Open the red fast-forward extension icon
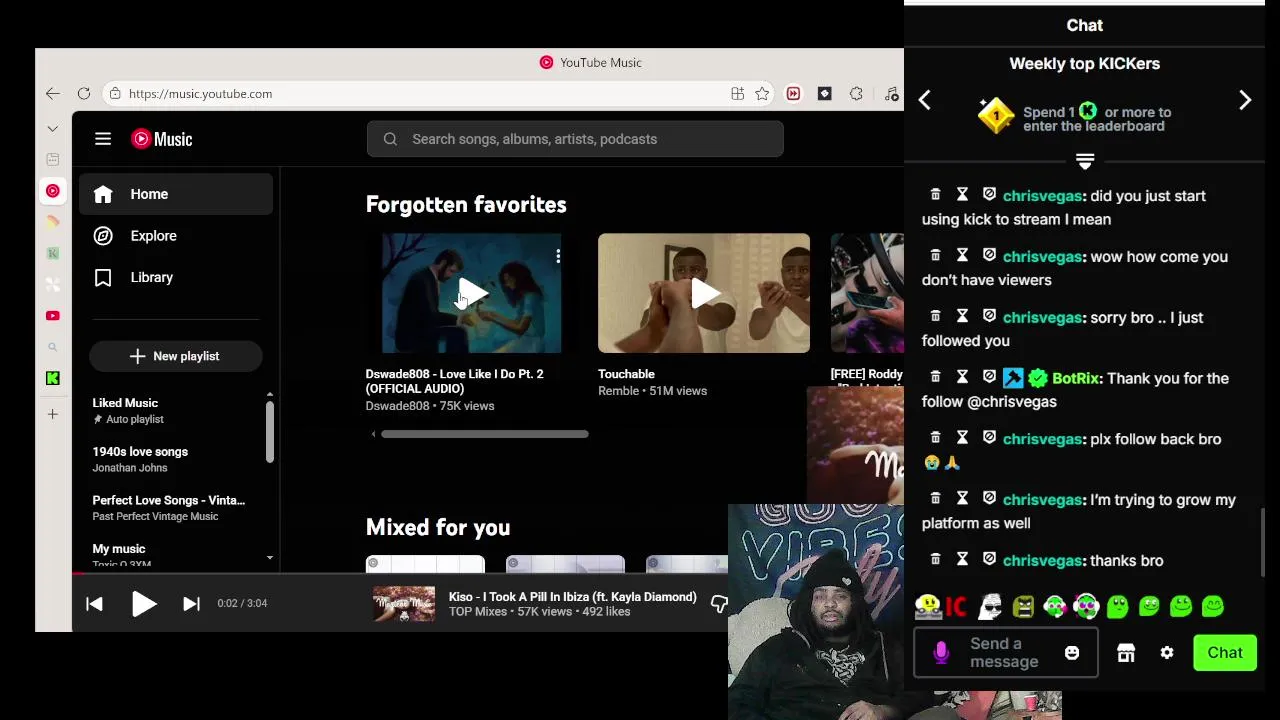Image resolution: width=1280 pixels, height=720 pixels. pos(793,93)
